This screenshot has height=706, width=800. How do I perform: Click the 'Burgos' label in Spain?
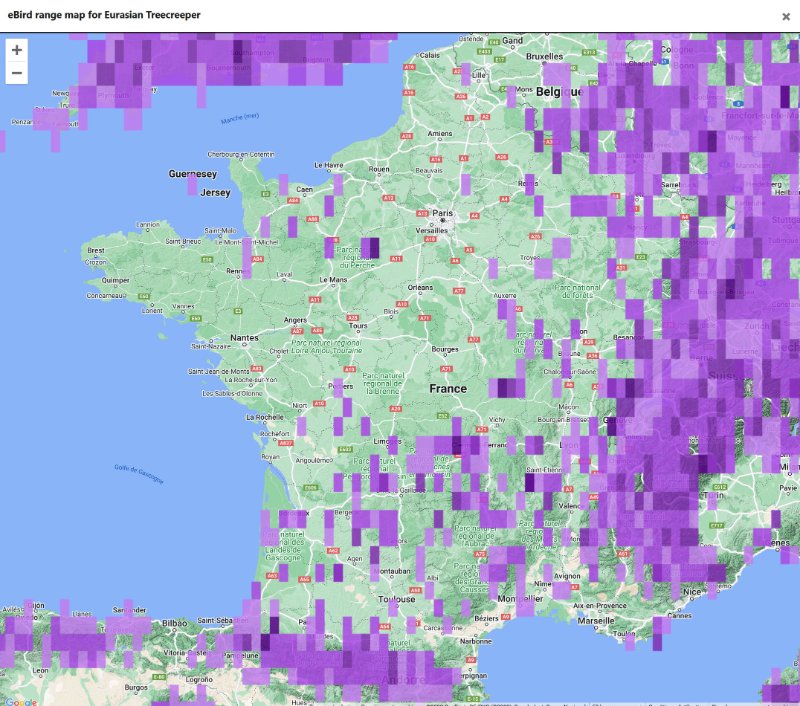(136, 688)
